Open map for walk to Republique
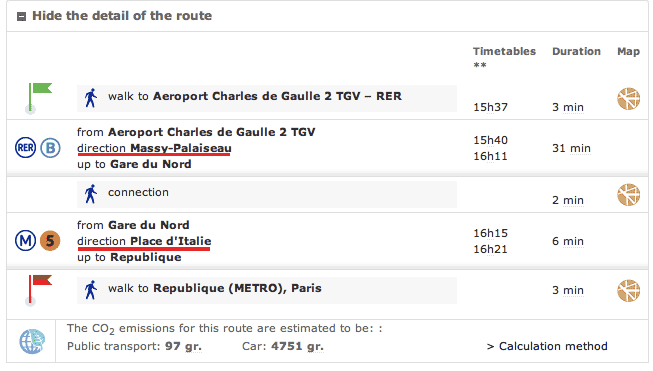Viewport: 653px width, 371px height. 628,290
